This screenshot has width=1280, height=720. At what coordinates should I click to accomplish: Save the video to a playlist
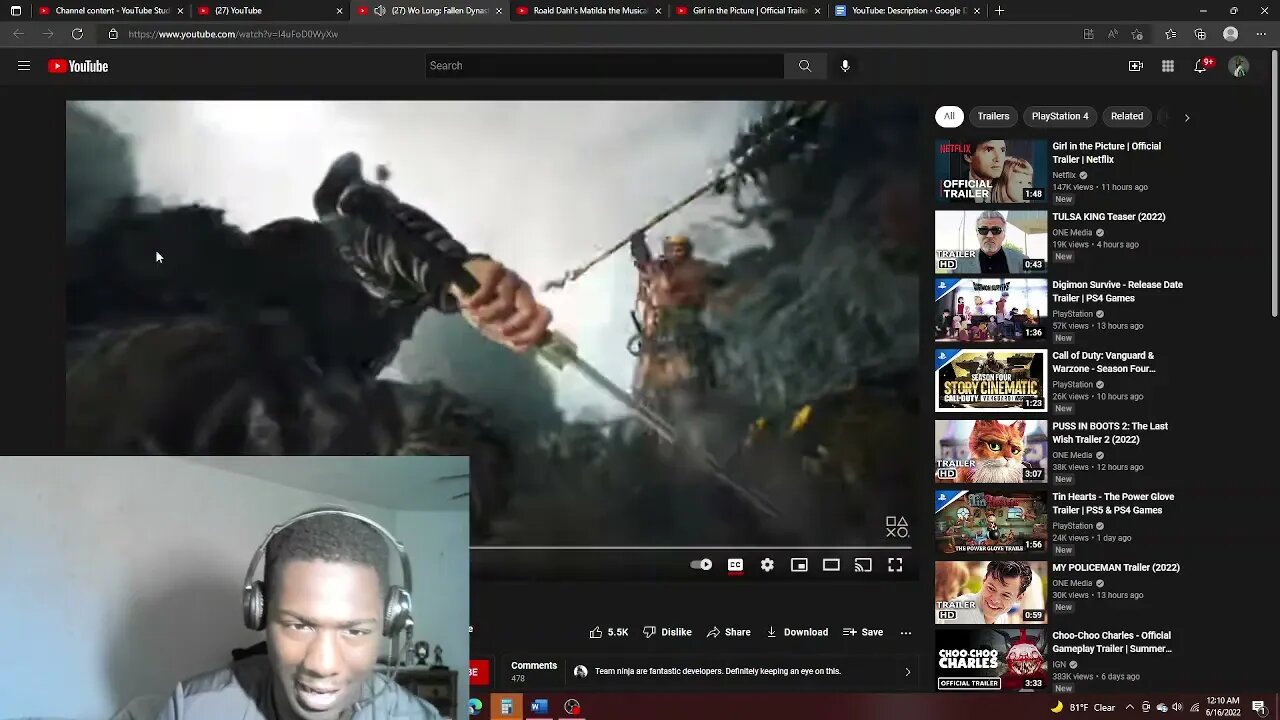click(863, 632)
